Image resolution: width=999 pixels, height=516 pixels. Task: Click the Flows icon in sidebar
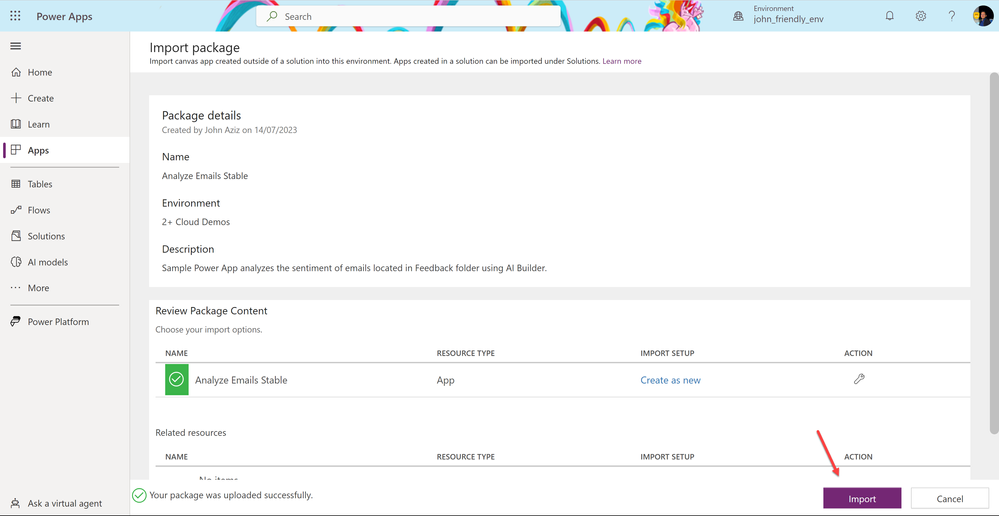point(17,210)
